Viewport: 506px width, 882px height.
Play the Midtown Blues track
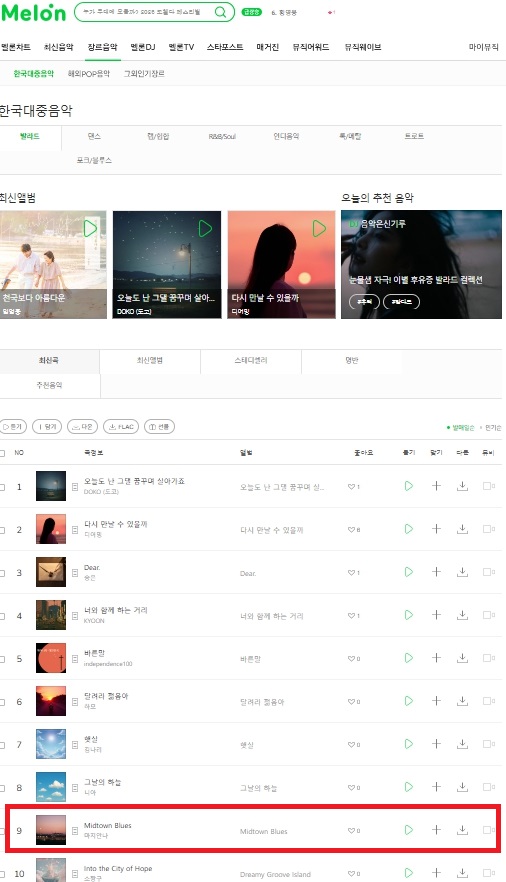(409, 830)
